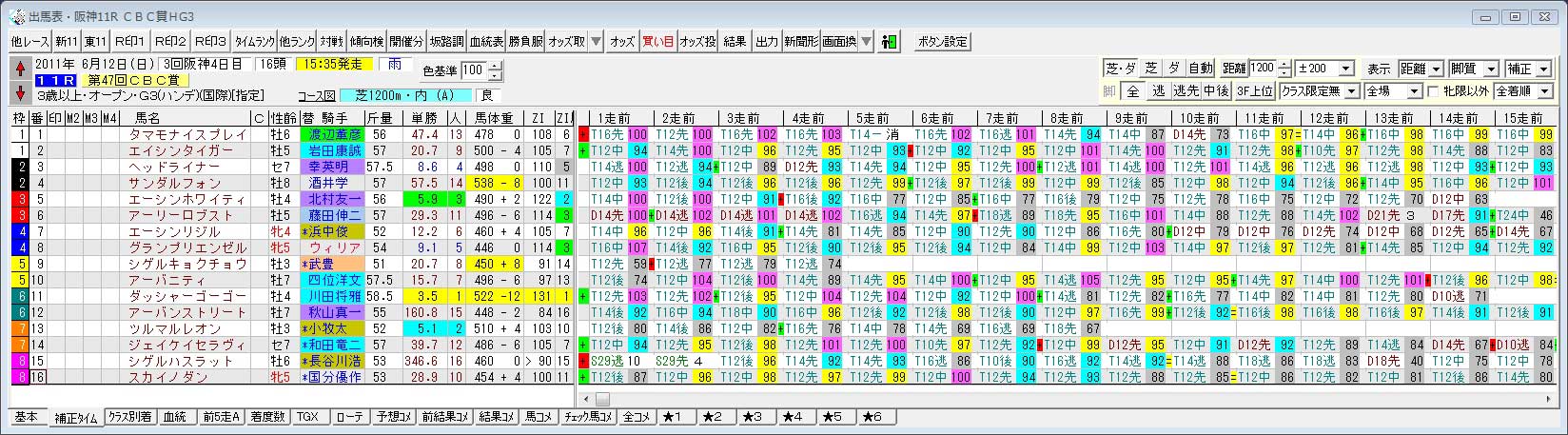Enable the 牝限以外 checkbox
Viewport: 1568px width, 435px height.
(1434, 91)
